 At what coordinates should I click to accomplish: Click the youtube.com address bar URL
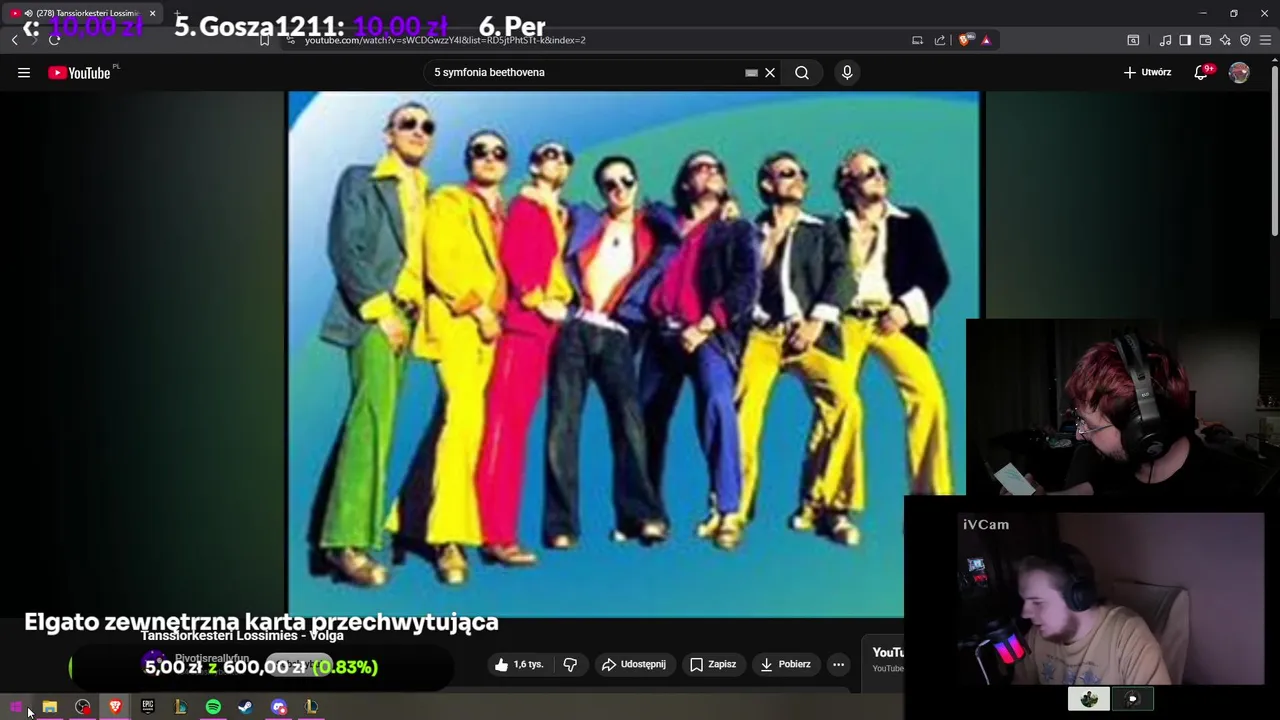(x=445, y=40)
